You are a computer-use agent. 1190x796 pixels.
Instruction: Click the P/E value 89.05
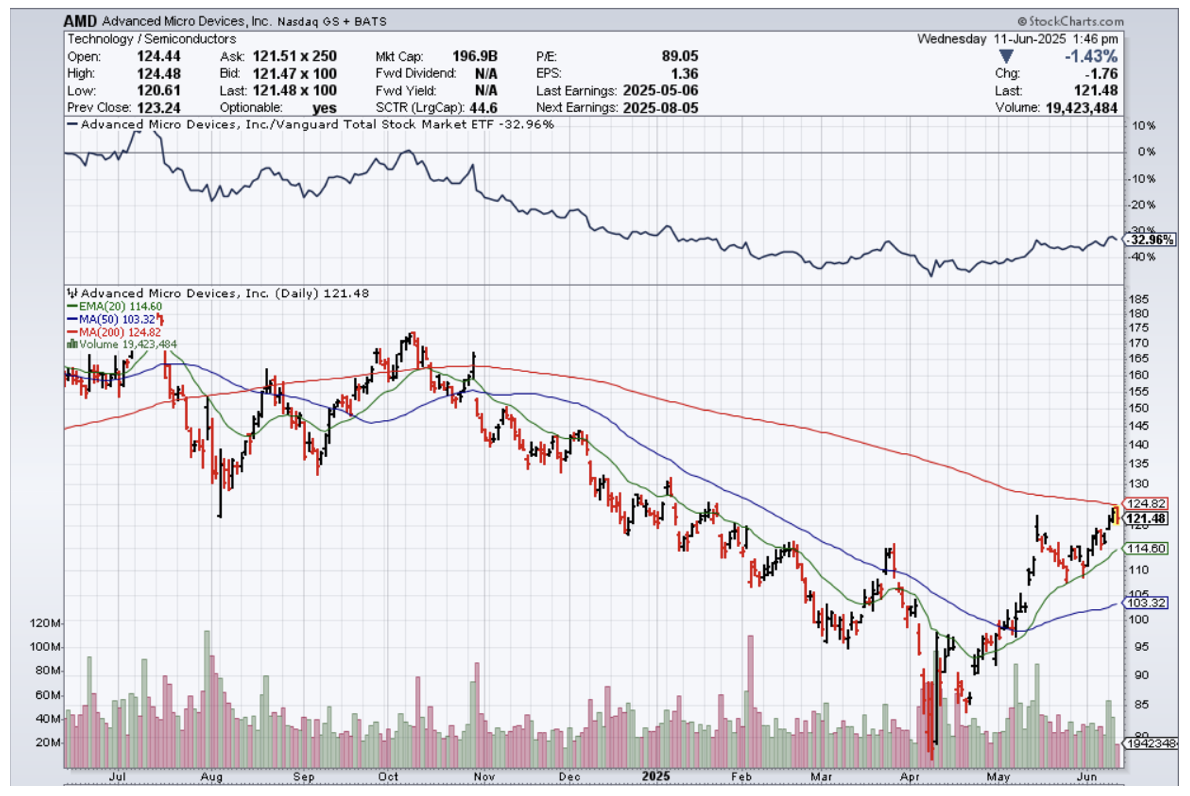coord(679,56)
